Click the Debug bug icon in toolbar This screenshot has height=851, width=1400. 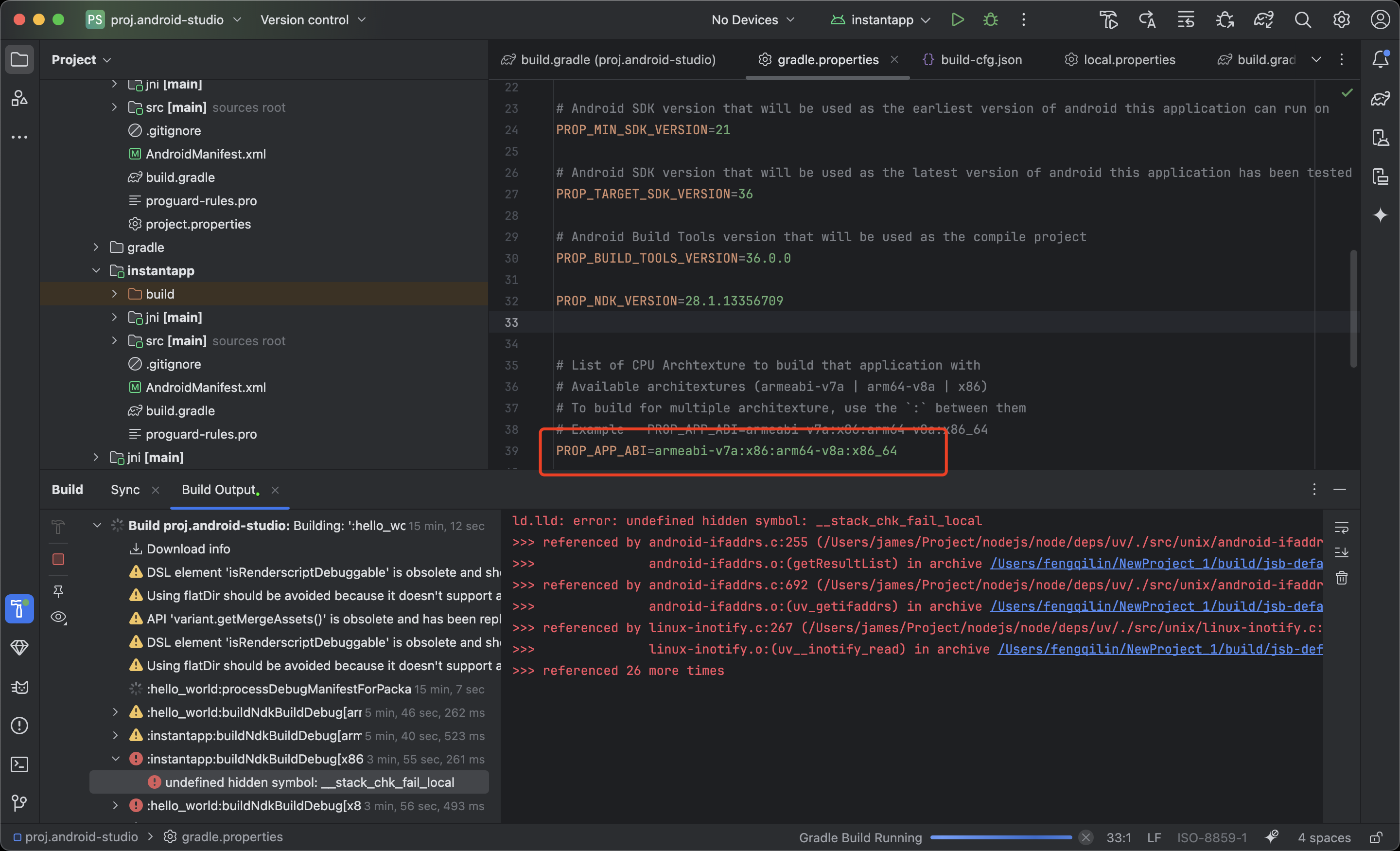(x=990, y=20)
